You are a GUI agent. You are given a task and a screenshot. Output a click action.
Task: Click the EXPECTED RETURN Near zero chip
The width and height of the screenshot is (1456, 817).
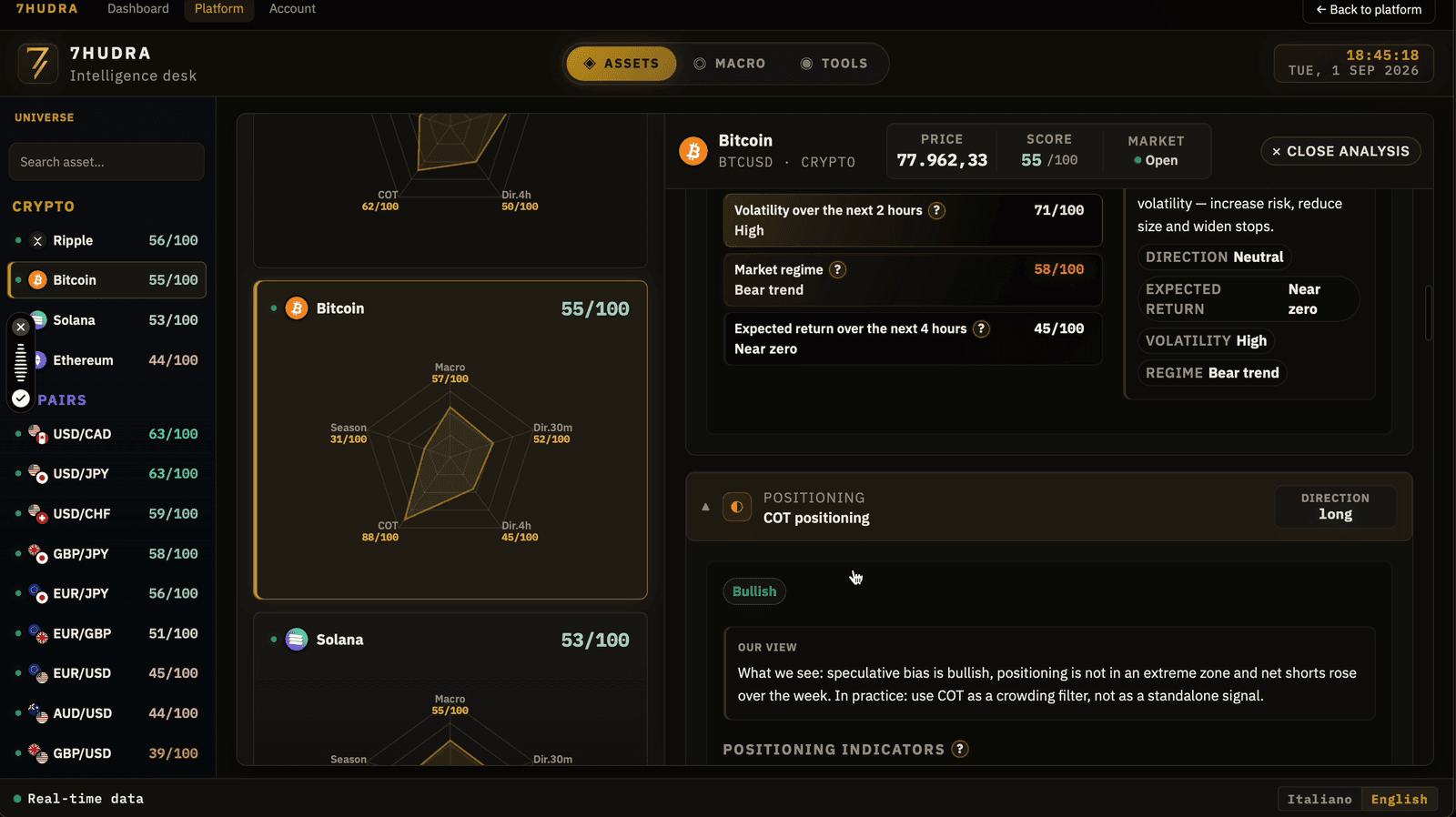click(1249, 299)
